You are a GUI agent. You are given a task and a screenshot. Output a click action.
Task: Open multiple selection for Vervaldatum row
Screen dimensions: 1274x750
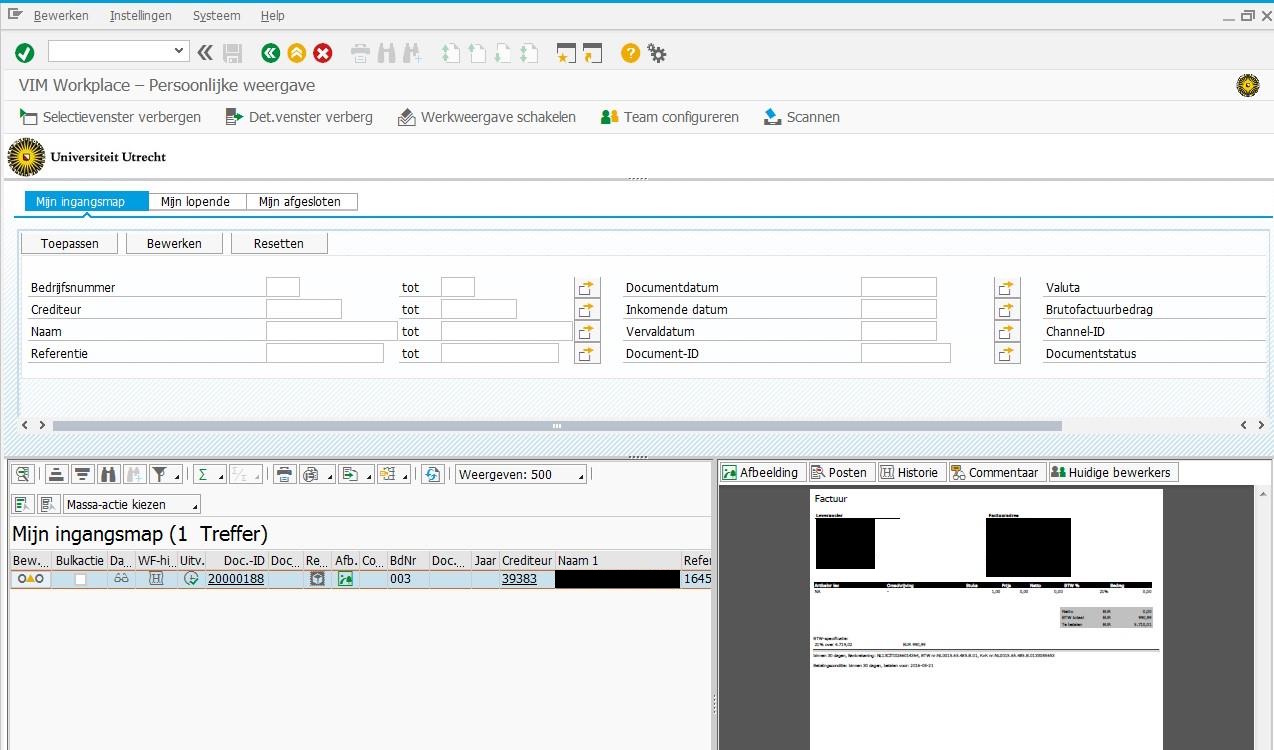click(x=1007, y=332)
